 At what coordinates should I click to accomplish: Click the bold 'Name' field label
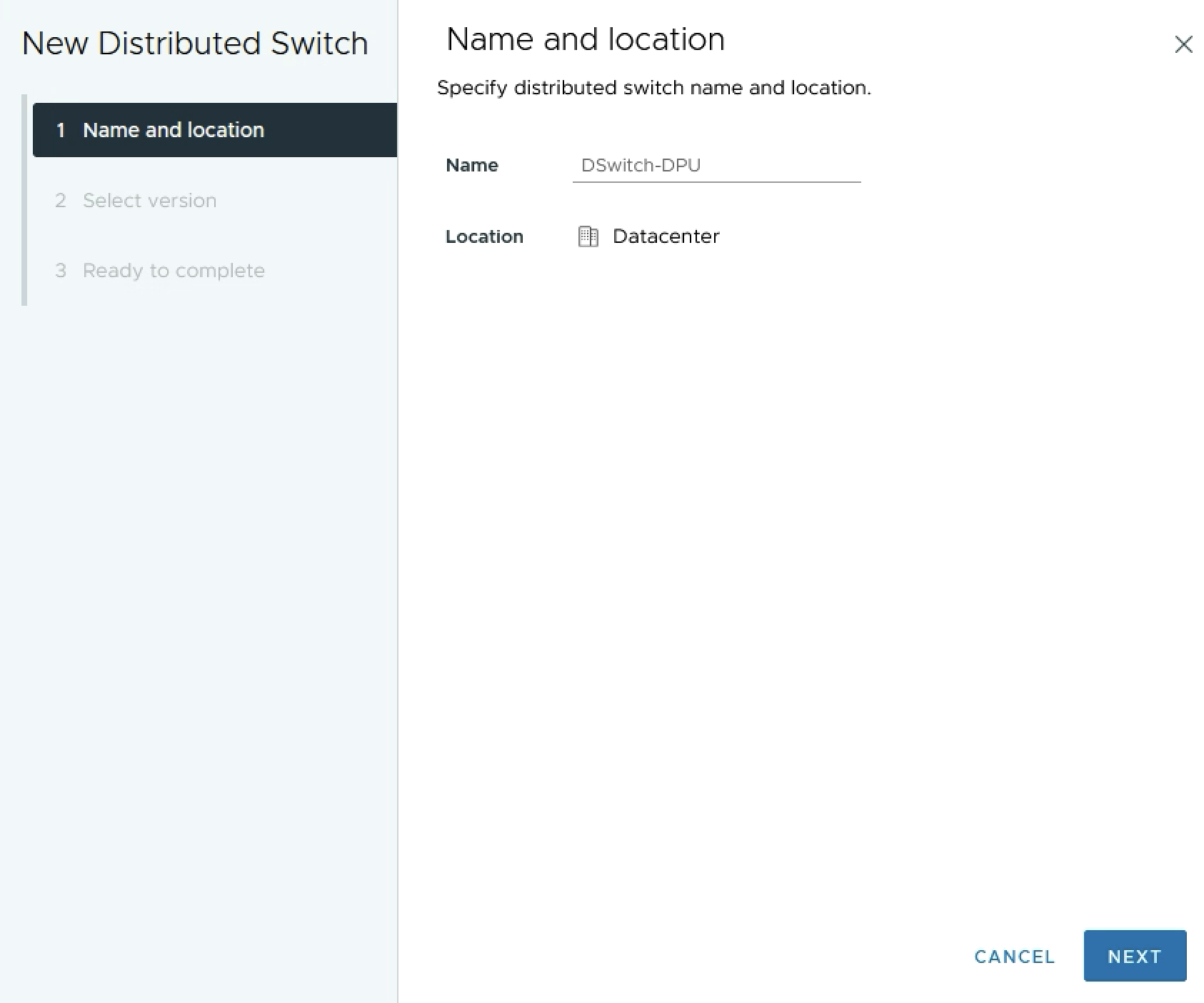(x=471, y=166)
